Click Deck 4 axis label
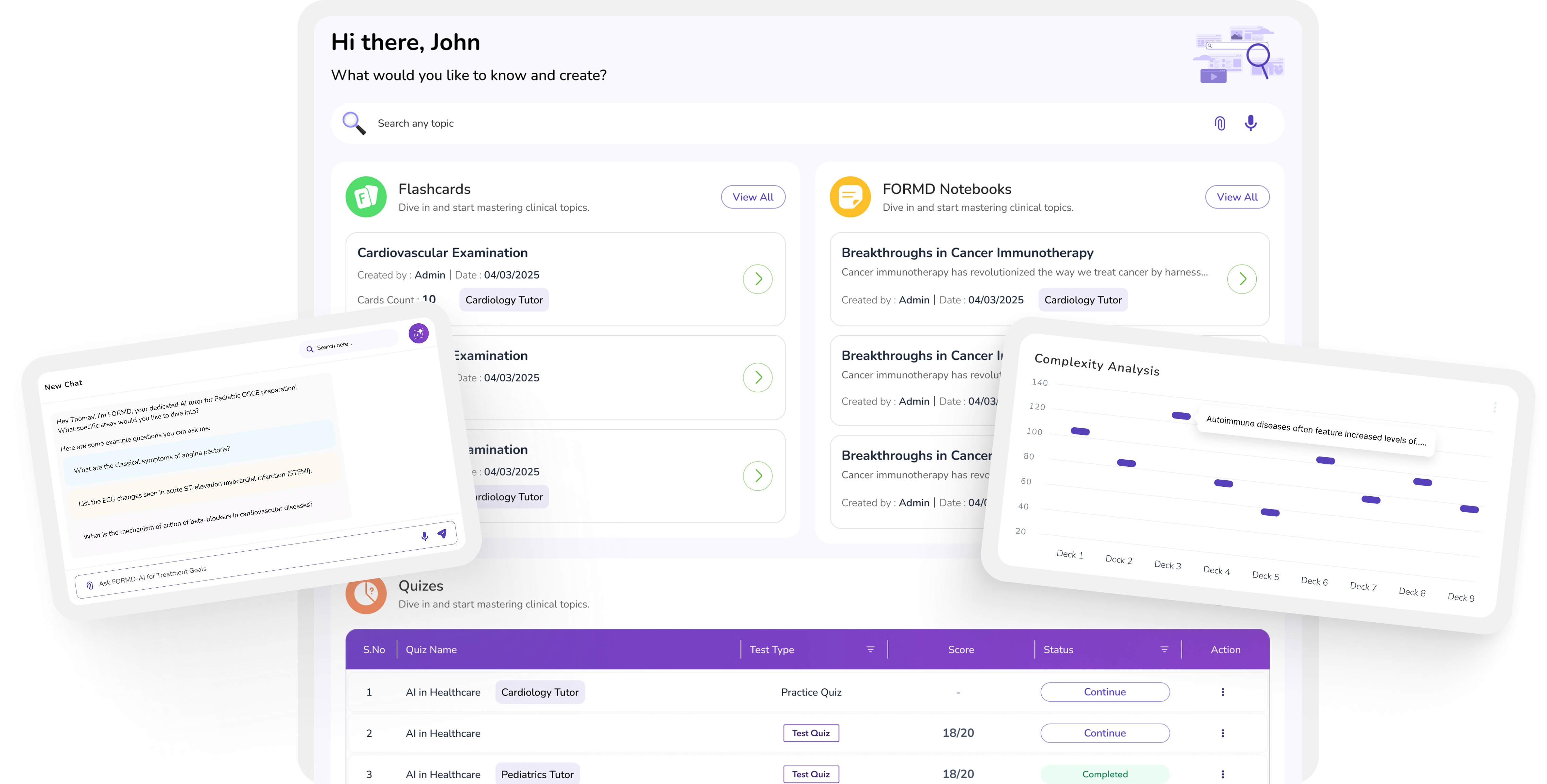This screenshot has width=1547, height=784. 1217,570
